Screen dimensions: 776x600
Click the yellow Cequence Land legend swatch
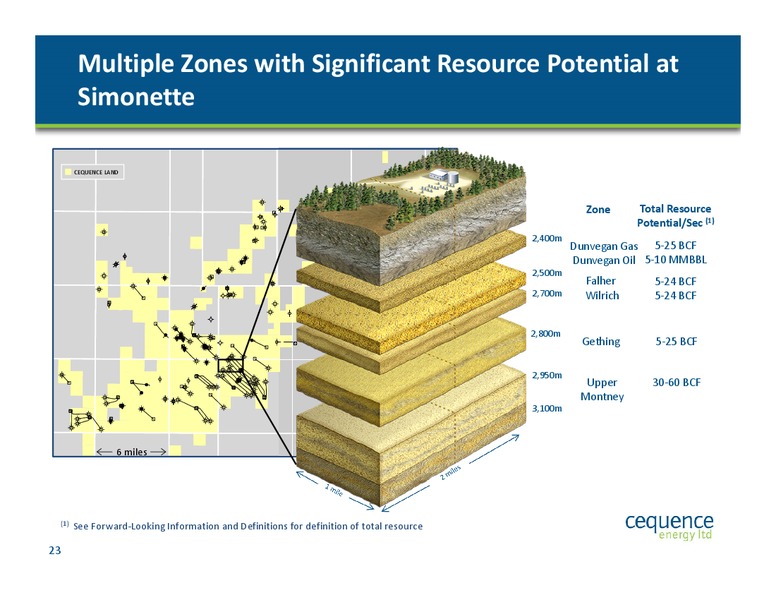coord(68,172)
